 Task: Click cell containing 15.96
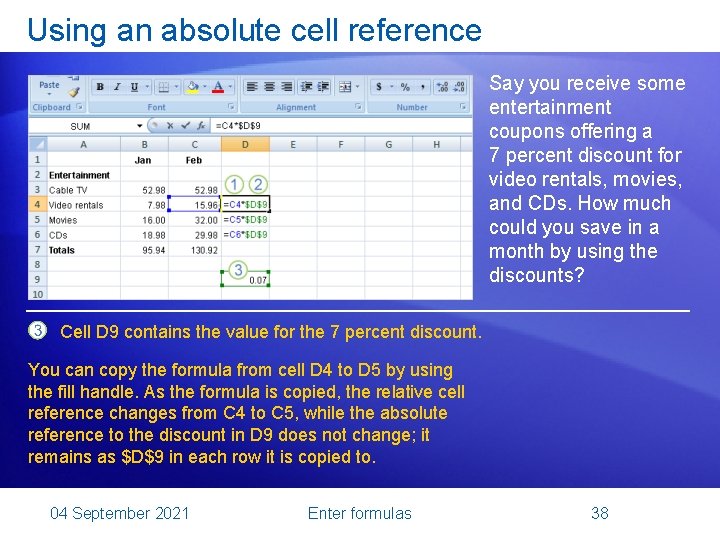[195, 205]
